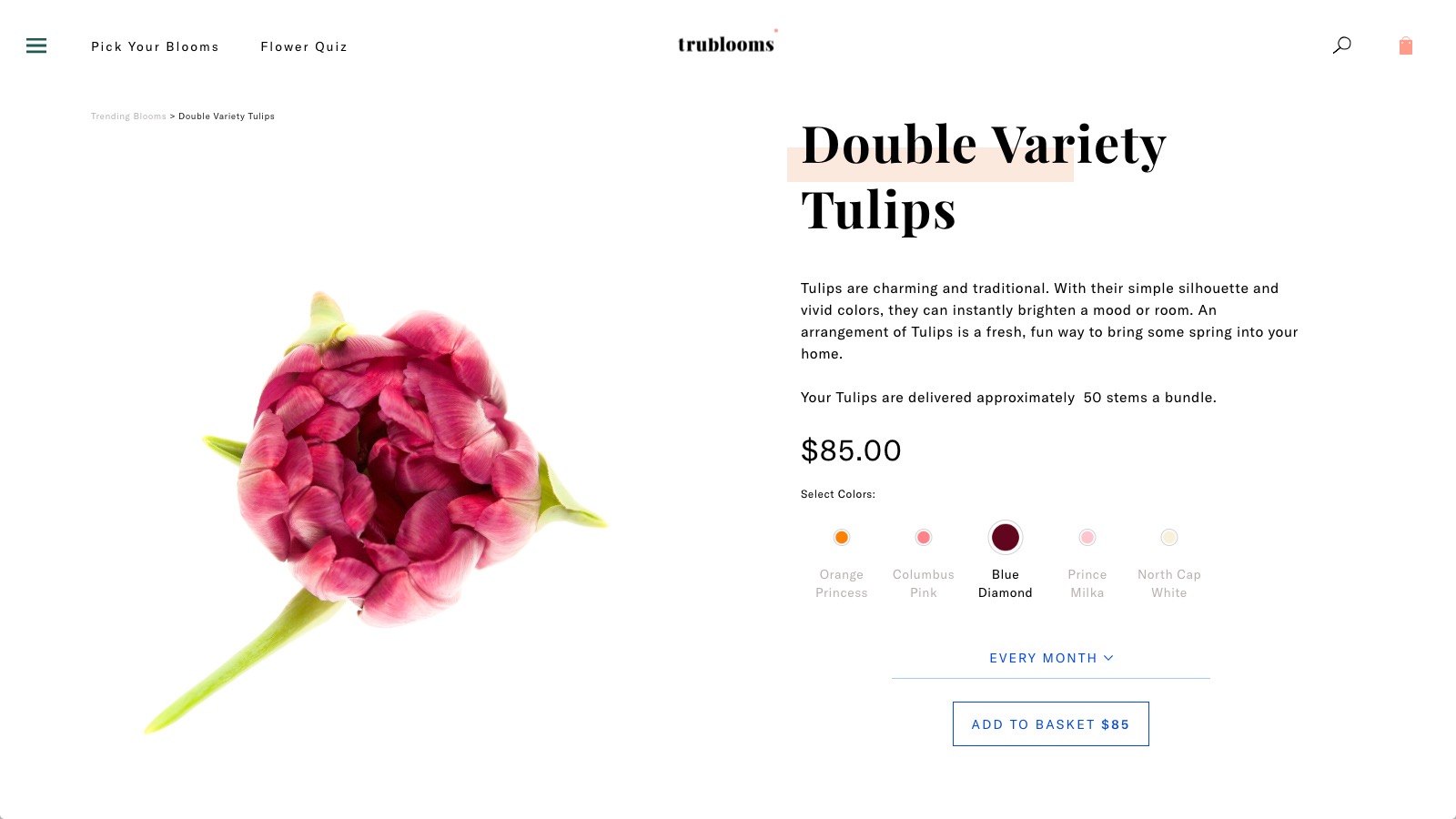This screenshot has width=1456, height=819.
Task: Choose the Columbus Pink color option
Action: point(924,538)
